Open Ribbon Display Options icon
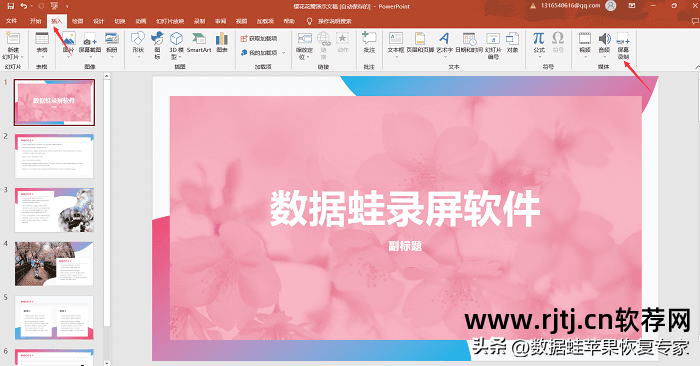The height and width of the screenshot is (366, 700). pos(632,6)
